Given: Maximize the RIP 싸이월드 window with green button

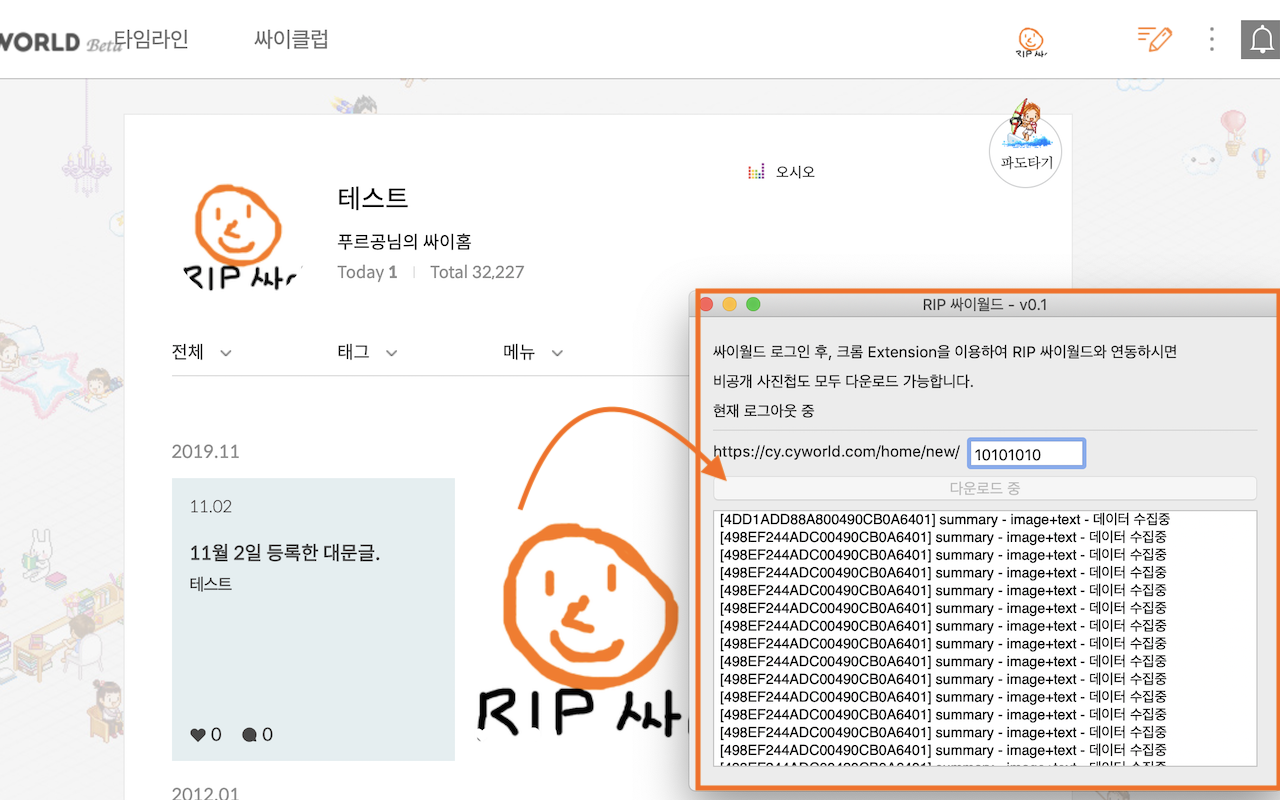Looking at the screenshot, I should click(x=754, y=304).
